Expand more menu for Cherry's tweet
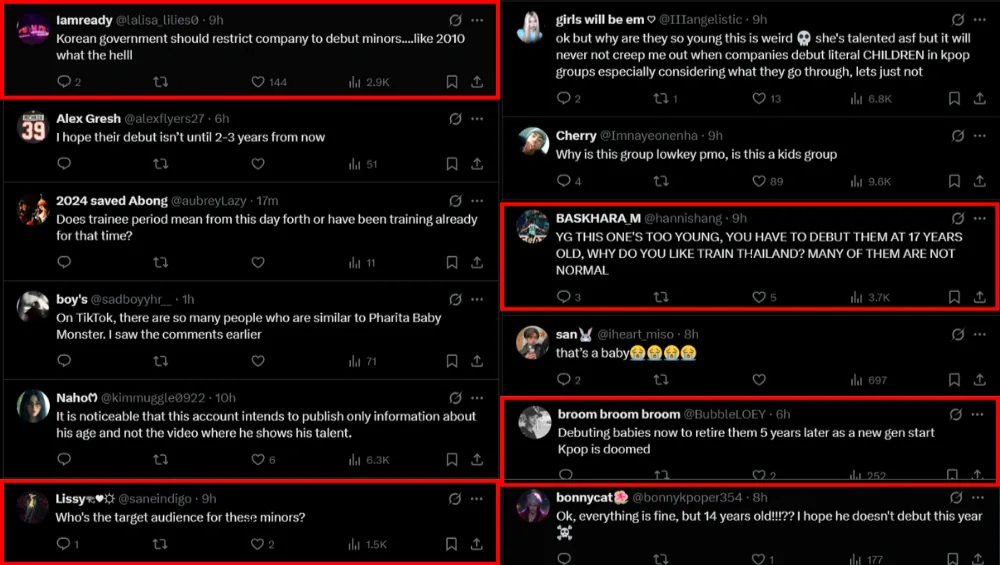 tap(979, 136)
